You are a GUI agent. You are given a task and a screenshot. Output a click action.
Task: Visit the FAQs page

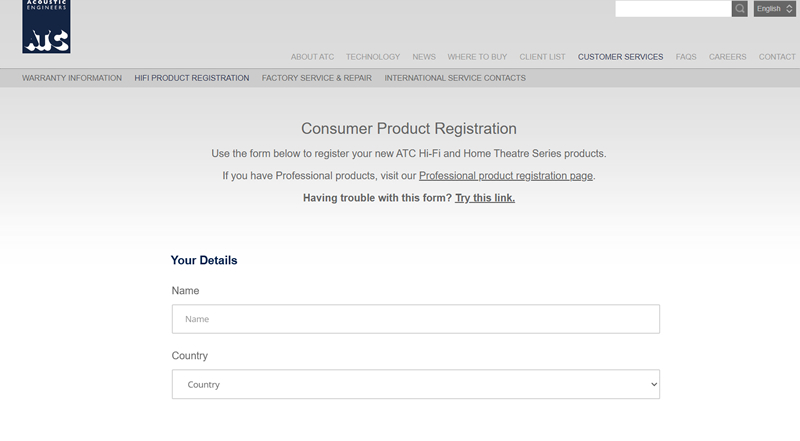pos(686,57)
